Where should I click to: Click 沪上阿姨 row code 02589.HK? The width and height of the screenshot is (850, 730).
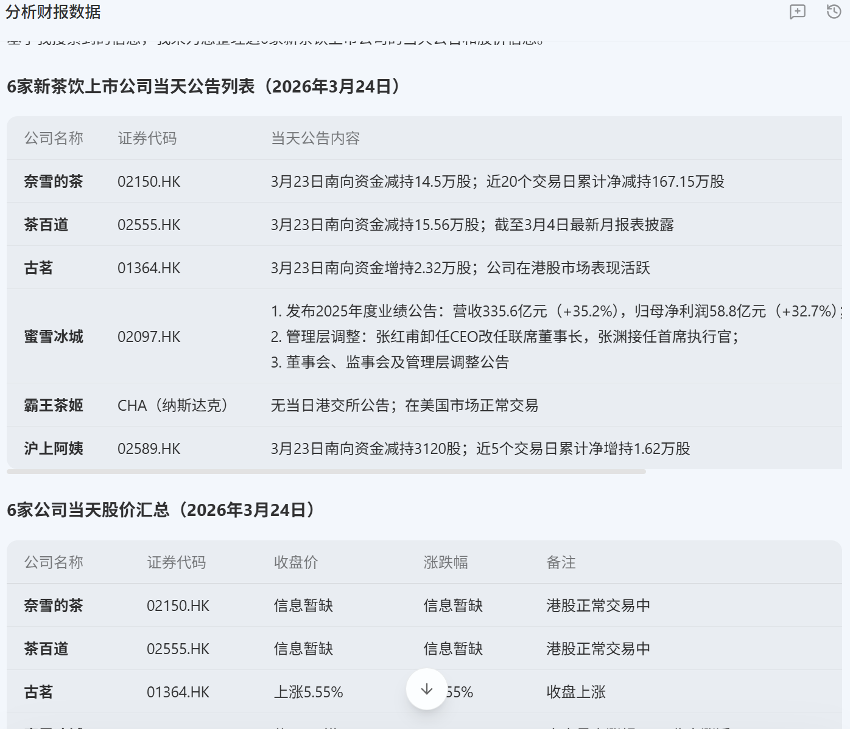[x=149, y=449]
